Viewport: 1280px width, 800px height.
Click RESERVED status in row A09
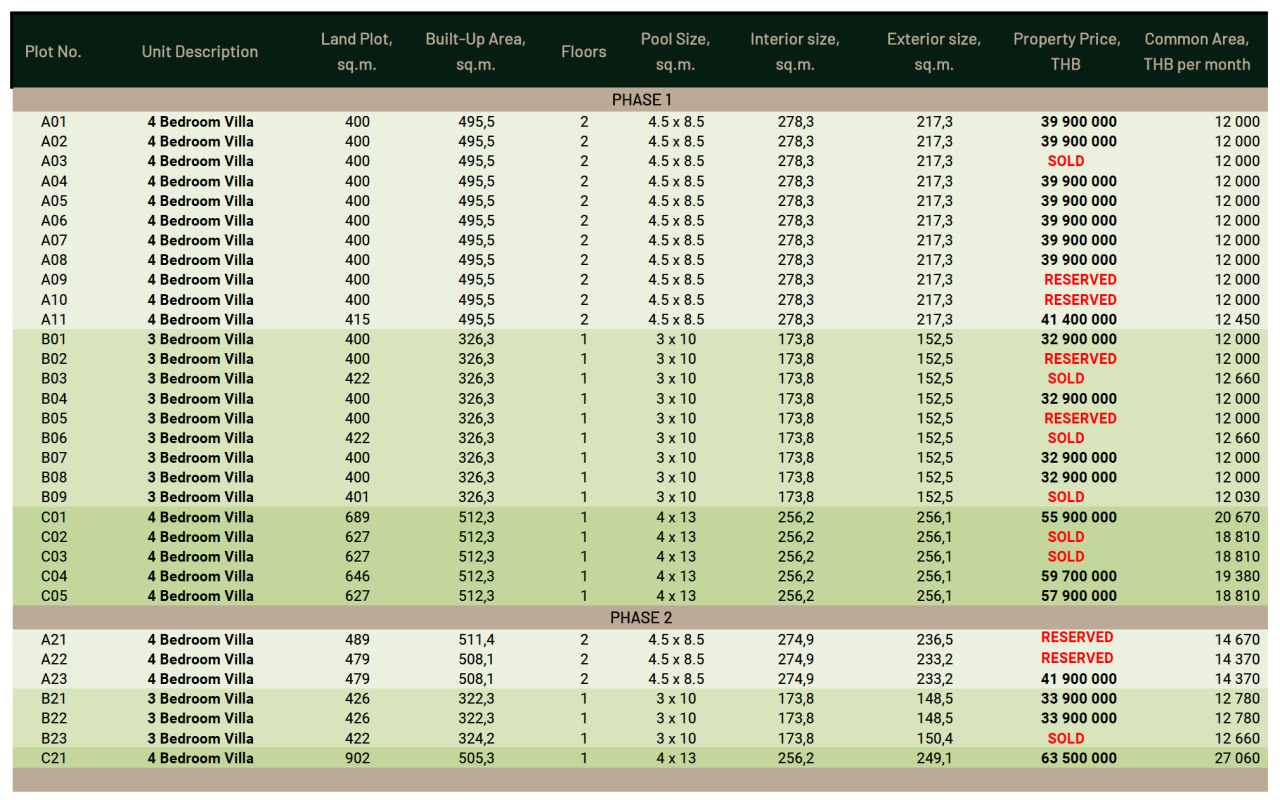tap(1080, 280)
